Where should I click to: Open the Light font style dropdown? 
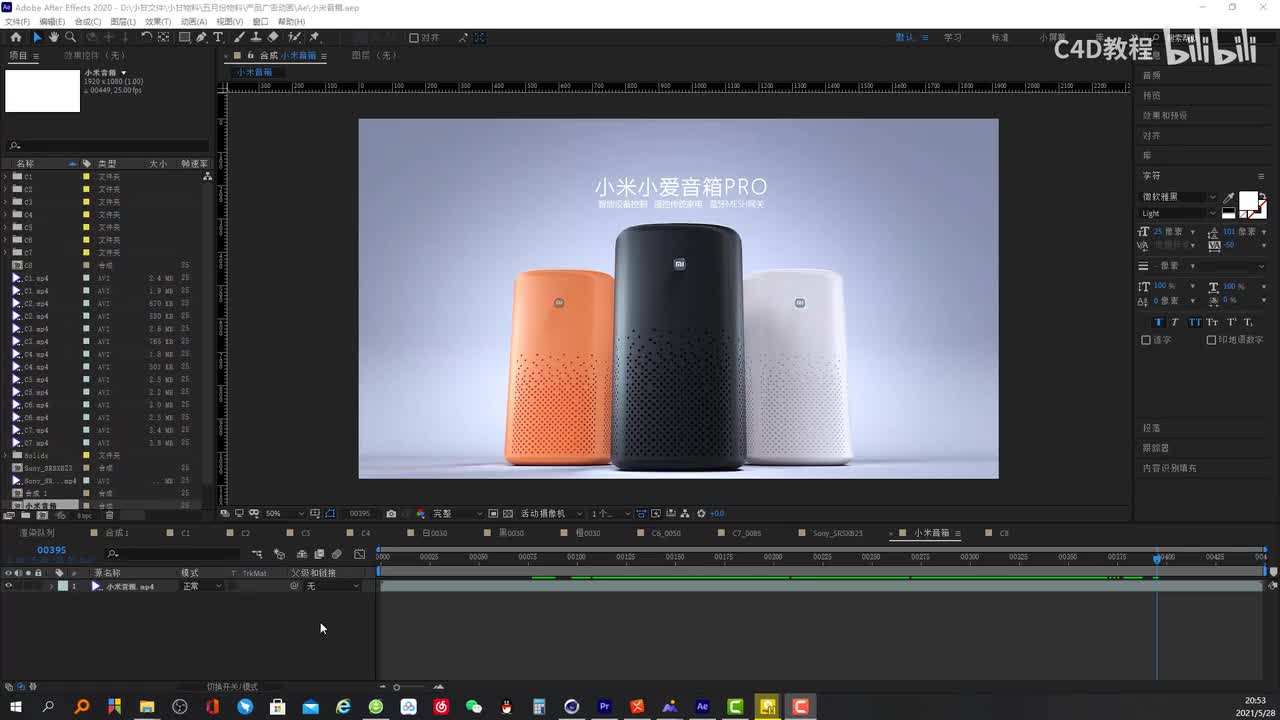coord(1180,213)
